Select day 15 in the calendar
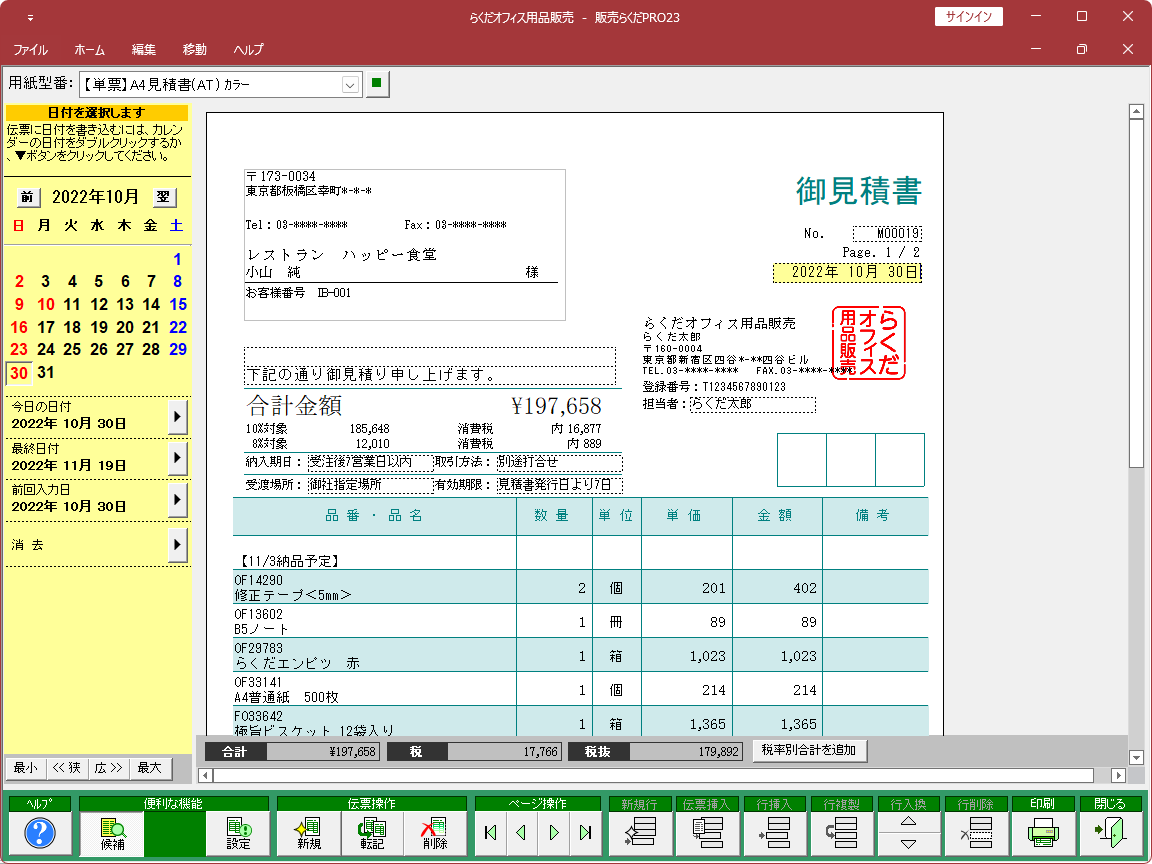The width and height of the screenshot is (1152, 864). (178, 304)
